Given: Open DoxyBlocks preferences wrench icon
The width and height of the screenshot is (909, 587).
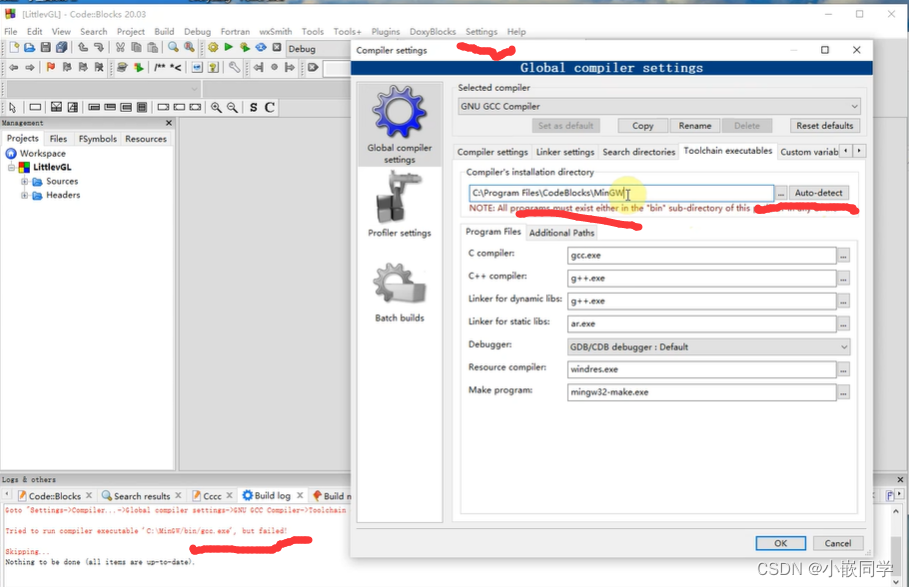Looking at the screenshot, I should pos(234,67).
